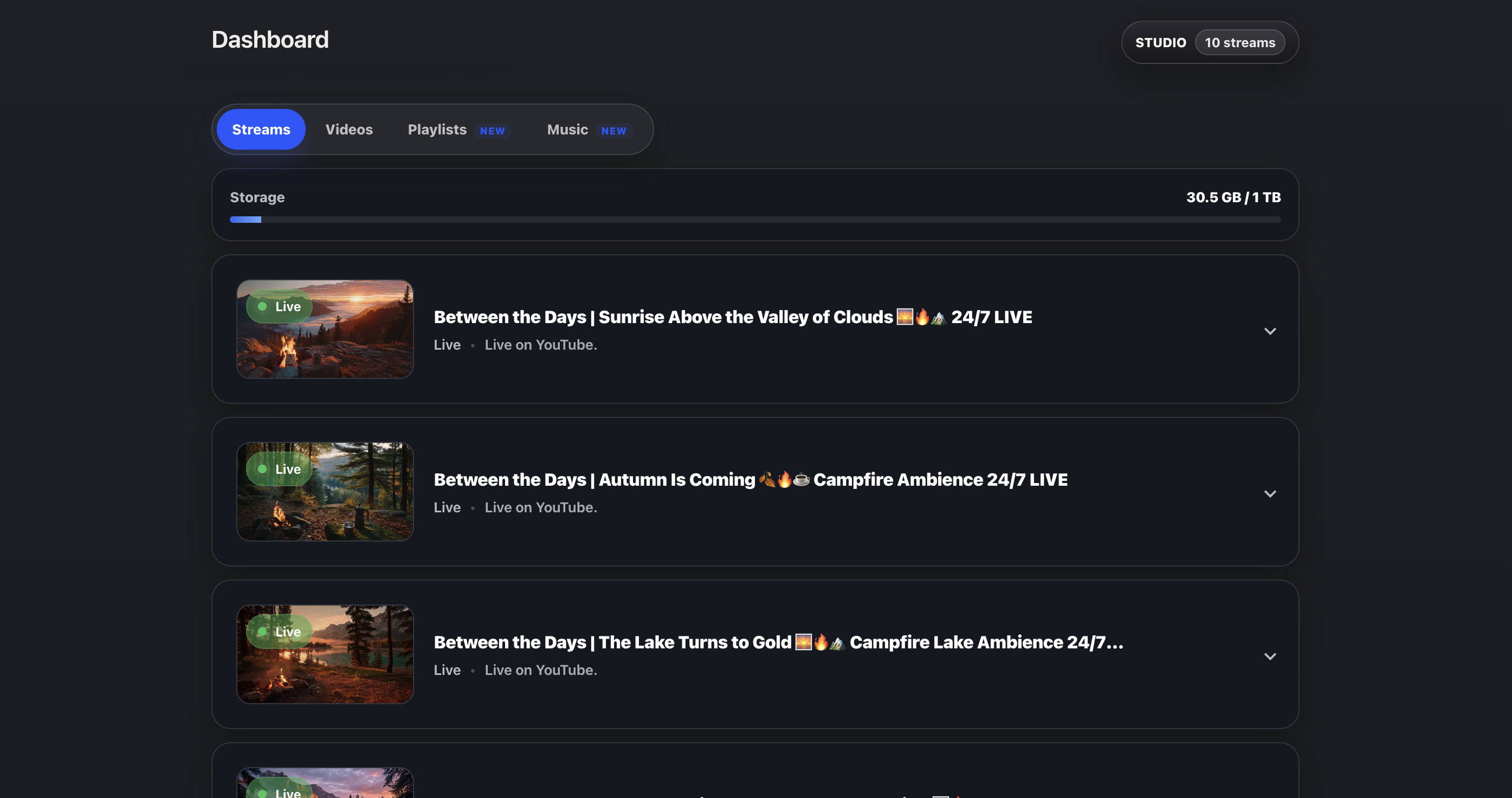The height and width of the screenshot is (798, 1512).
Task: Click the NEW badge beside Playlists
Action: click(x=492, y=131)
